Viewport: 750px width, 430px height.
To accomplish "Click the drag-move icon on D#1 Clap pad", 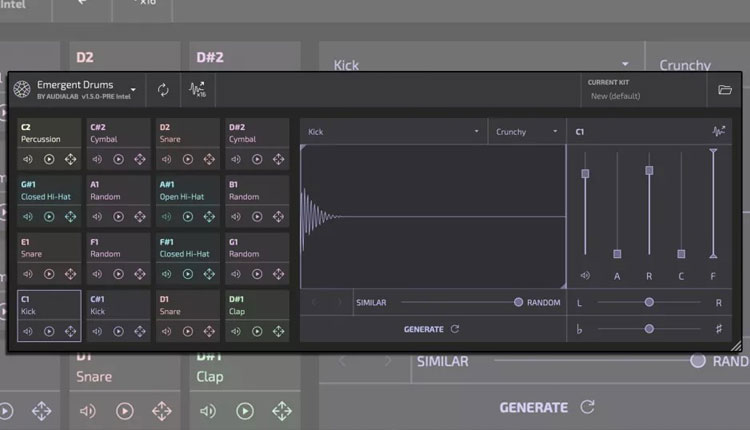I will pos(278,331).
